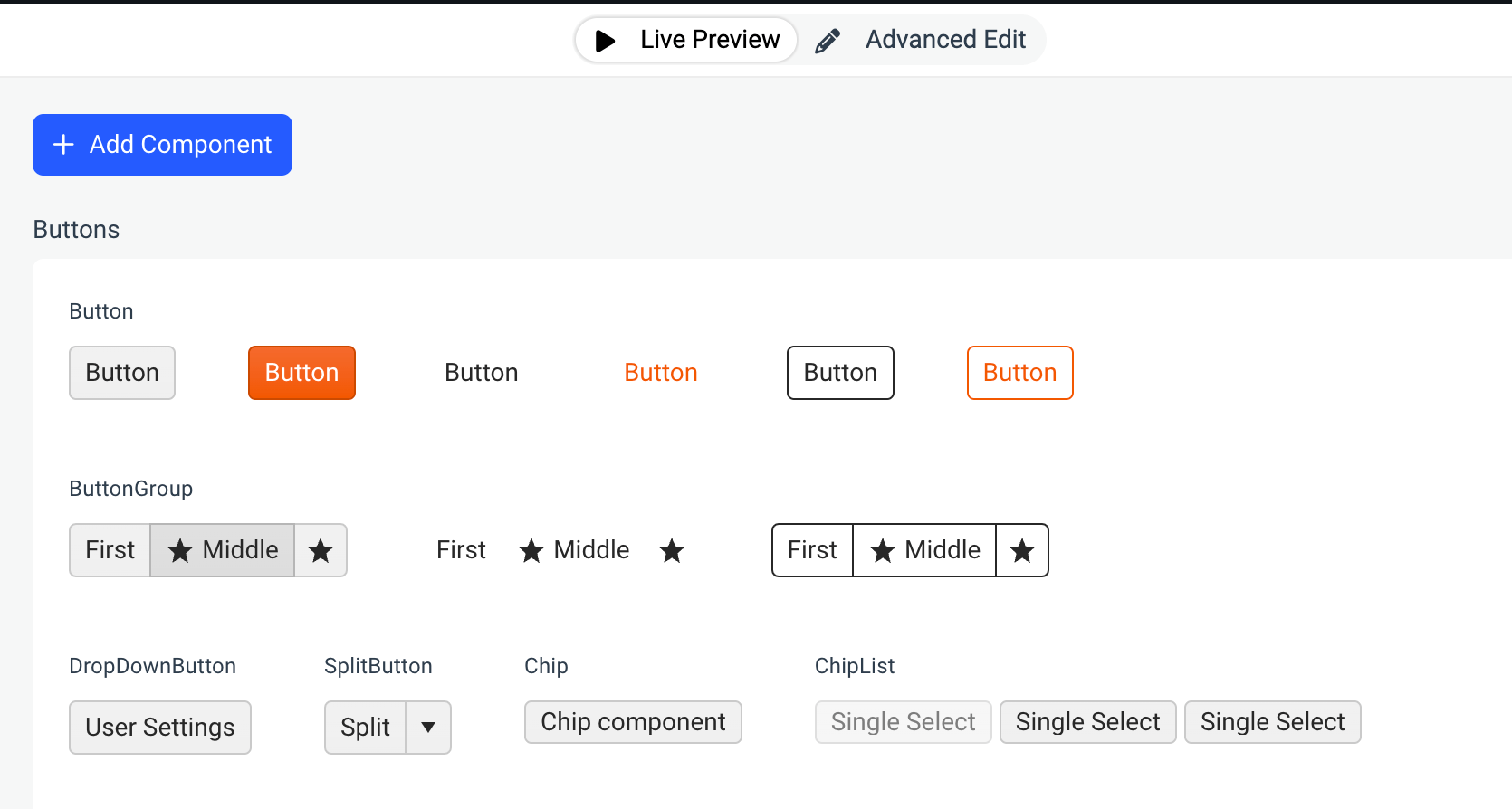
Task: Select the last Single Select chip
Action: click(1273, 722)
